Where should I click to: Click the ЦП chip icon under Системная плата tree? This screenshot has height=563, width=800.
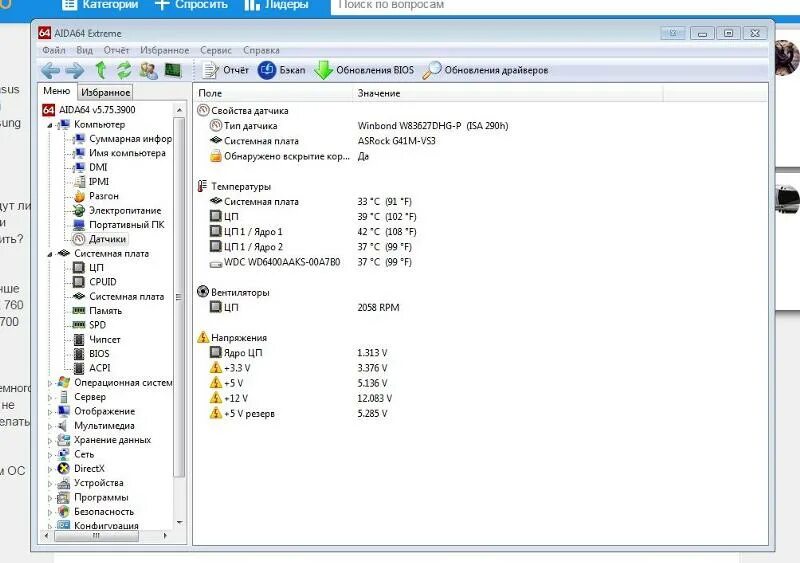click(x=79, y=267)
